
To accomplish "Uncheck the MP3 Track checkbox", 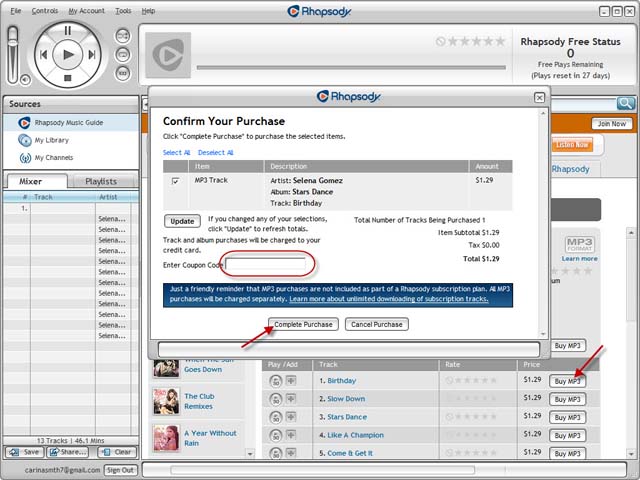I will 176,181.
